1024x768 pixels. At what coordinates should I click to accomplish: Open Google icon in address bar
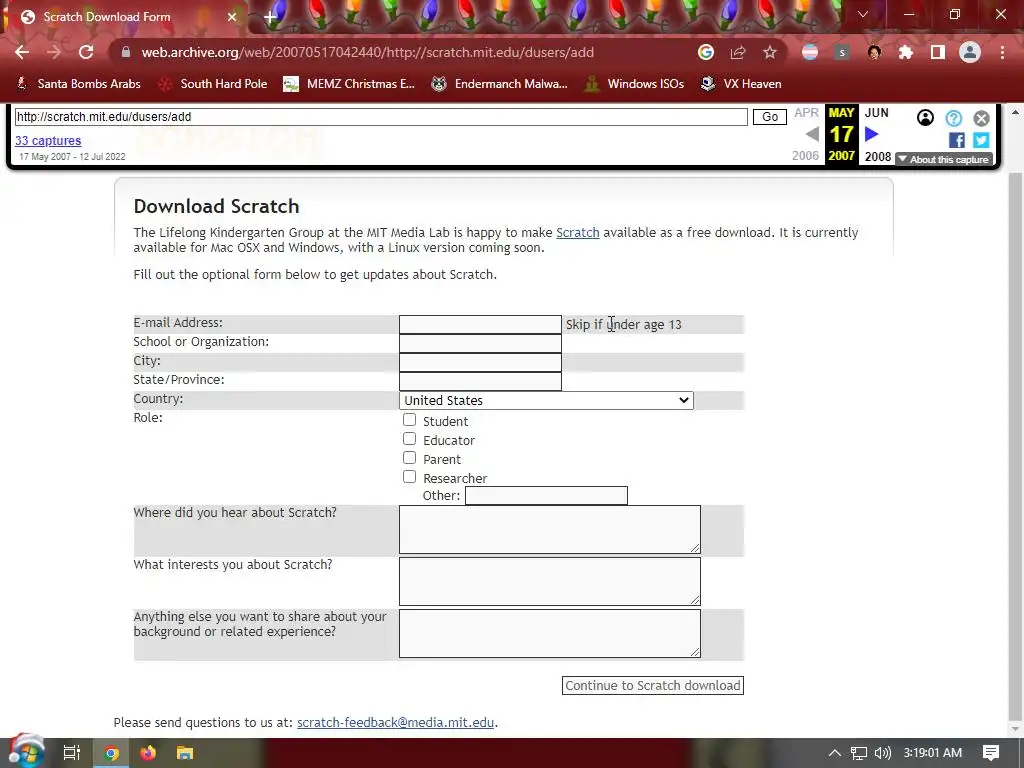[x=705, y=52]
